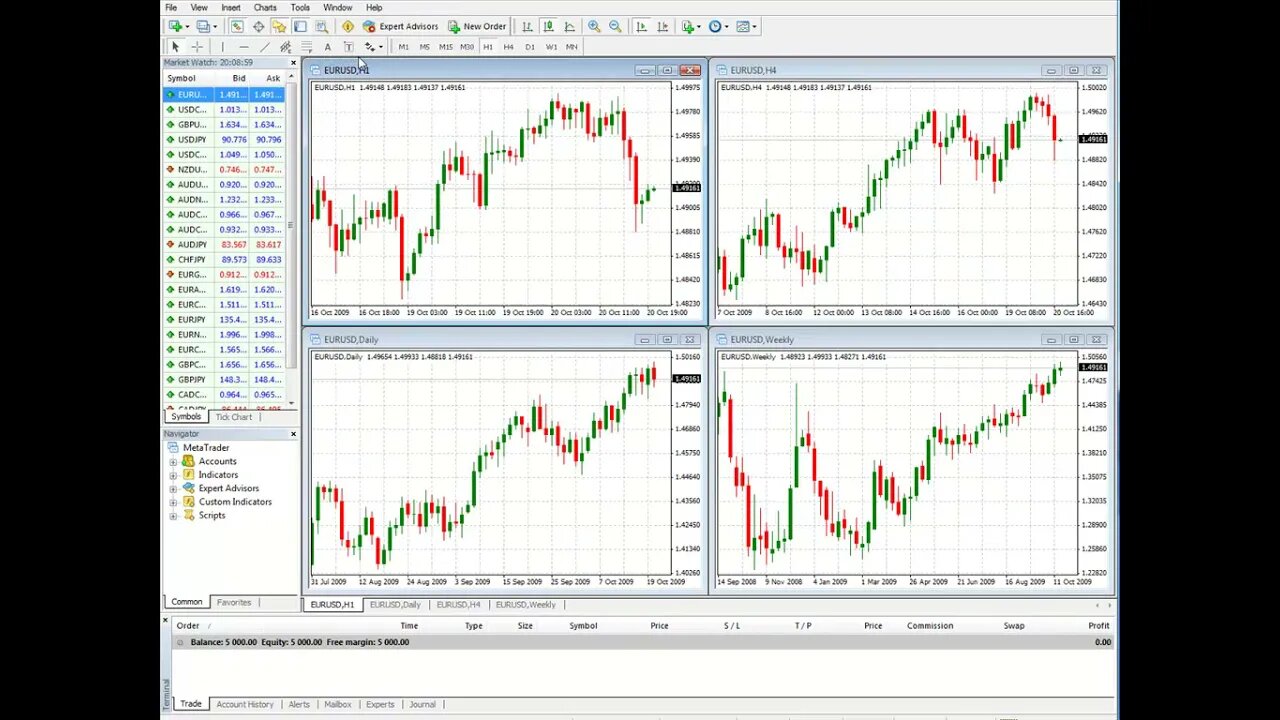Click the Profiles icon
Image resolution: width=1280 pixels, height=720 pixels.
pyautogui.click(x=202, y=26)
